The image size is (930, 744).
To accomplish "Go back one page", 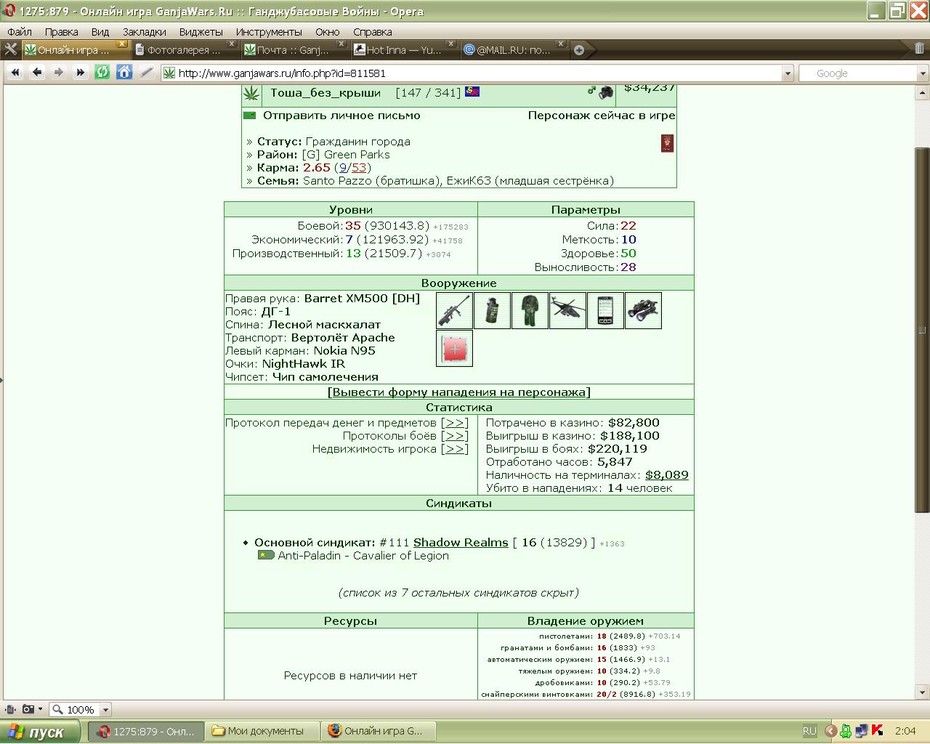I will click(x=37, y=72).
